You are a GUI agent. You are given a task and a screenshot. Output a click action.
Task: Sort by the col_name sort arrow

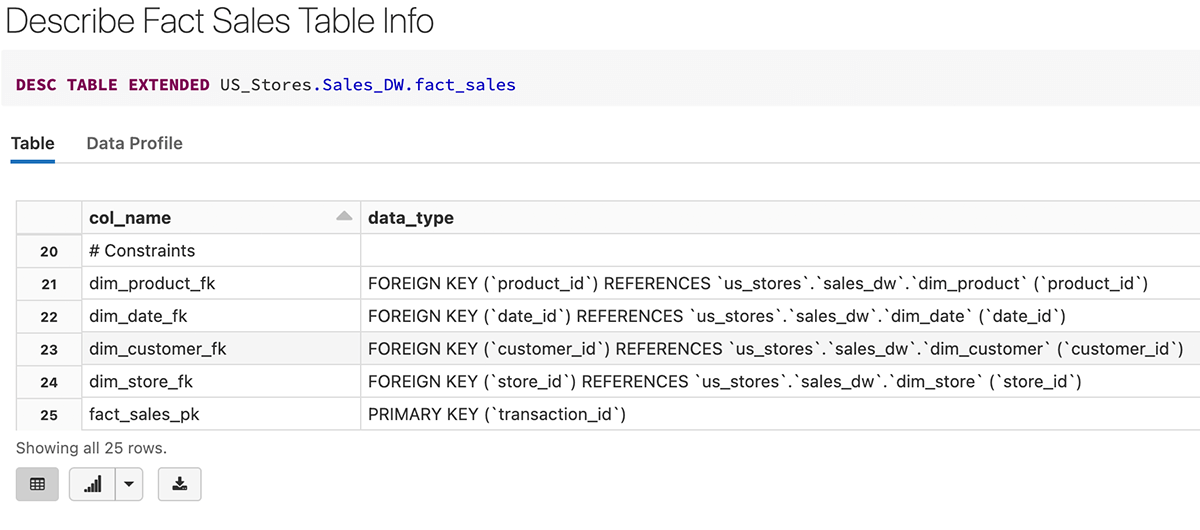[344, 216]
